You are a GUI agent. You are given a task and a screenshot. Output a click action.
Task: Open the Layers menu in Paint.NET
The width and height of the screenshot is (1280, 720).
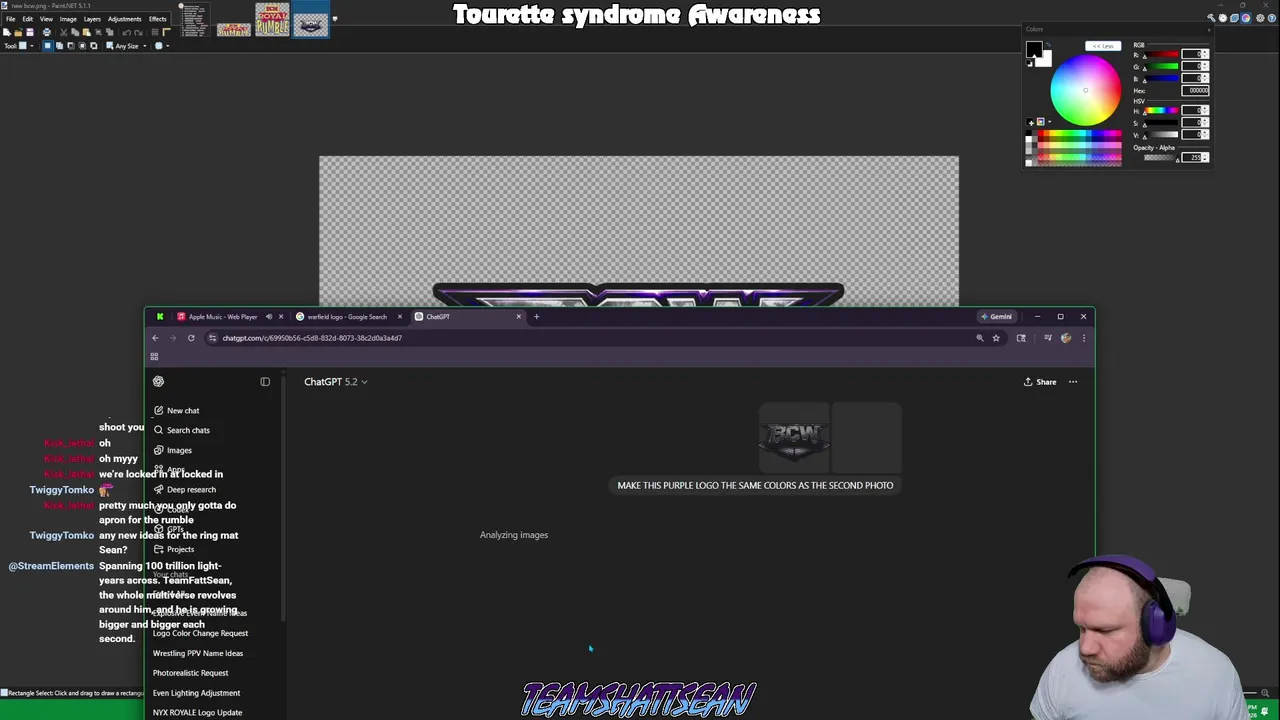click(x=92, y=19)
